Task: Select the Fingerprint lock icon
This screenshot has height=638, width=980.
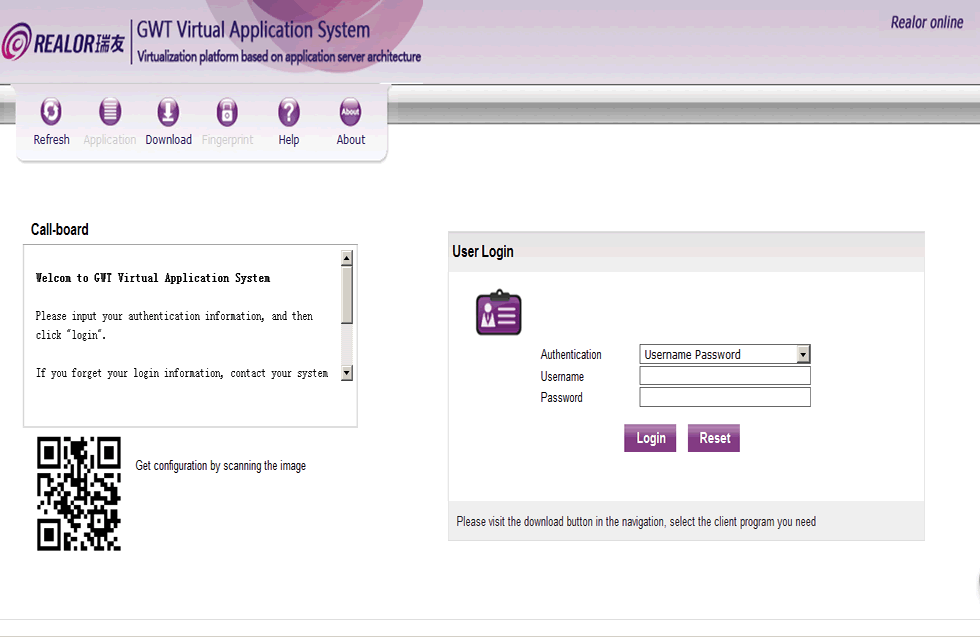Action: coord(227,111)
